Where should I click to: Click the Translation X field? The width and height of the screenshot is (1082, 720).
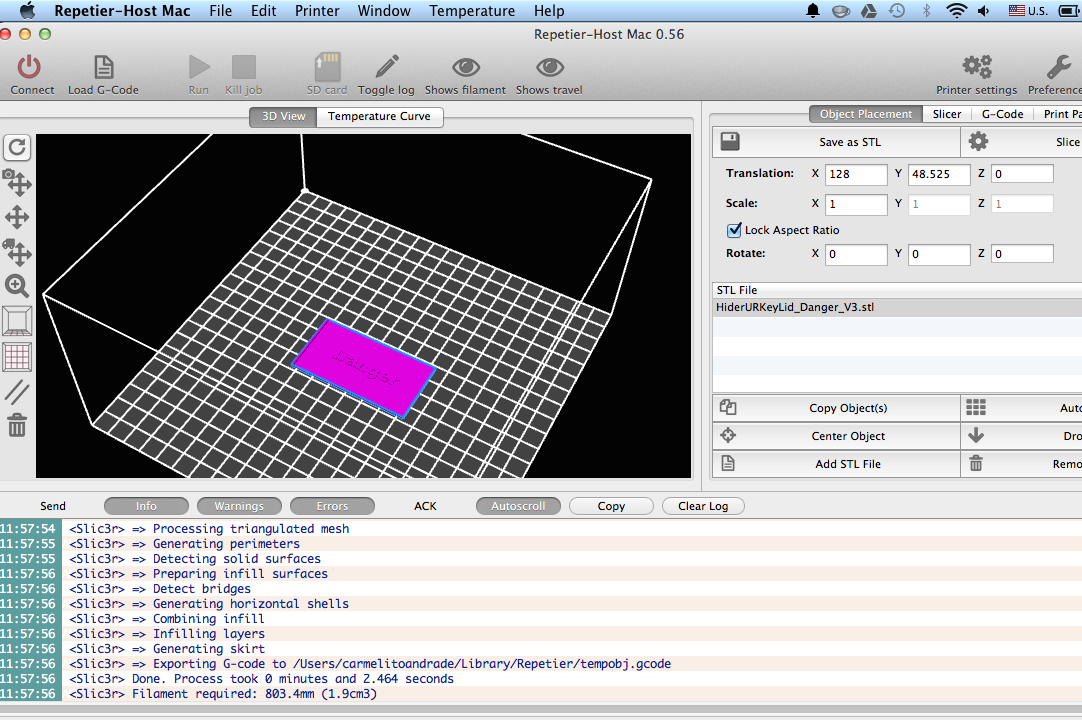856,174
